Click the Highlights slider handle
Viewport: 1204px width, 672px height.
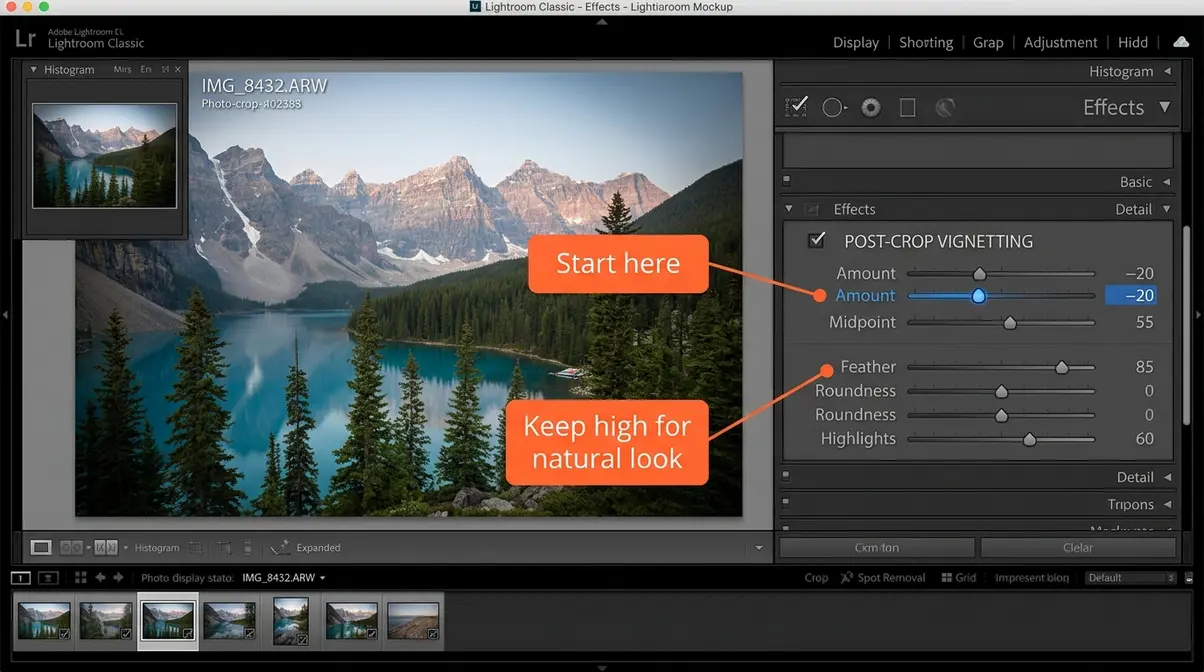[1029, 439]
